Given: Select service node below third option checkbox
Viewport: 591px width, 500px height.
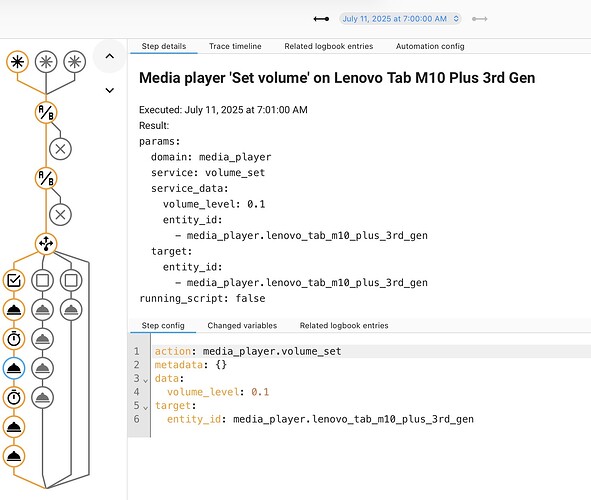Looking at the screenshot, I should click(71, 310).
